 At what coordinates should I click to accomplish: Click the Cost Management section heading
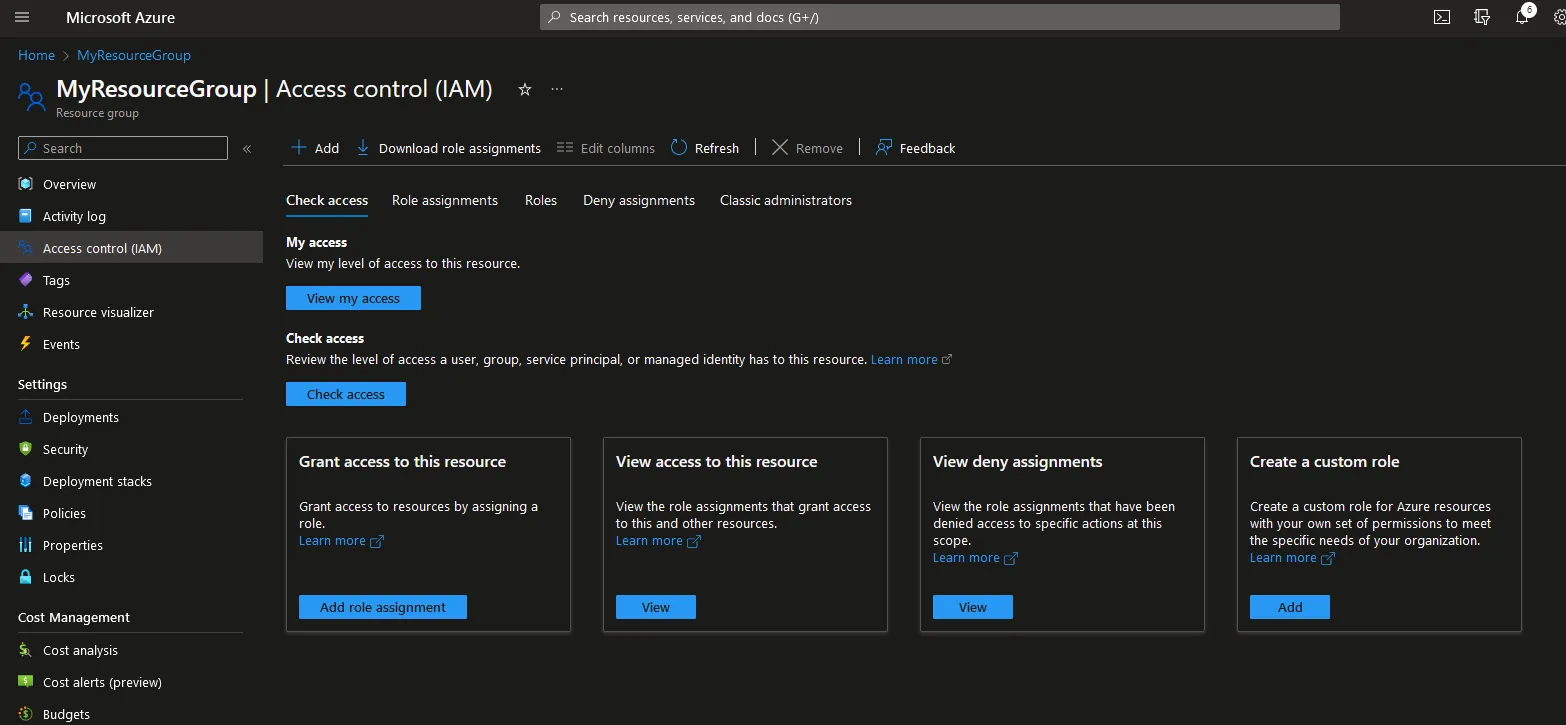click(74, 617)
